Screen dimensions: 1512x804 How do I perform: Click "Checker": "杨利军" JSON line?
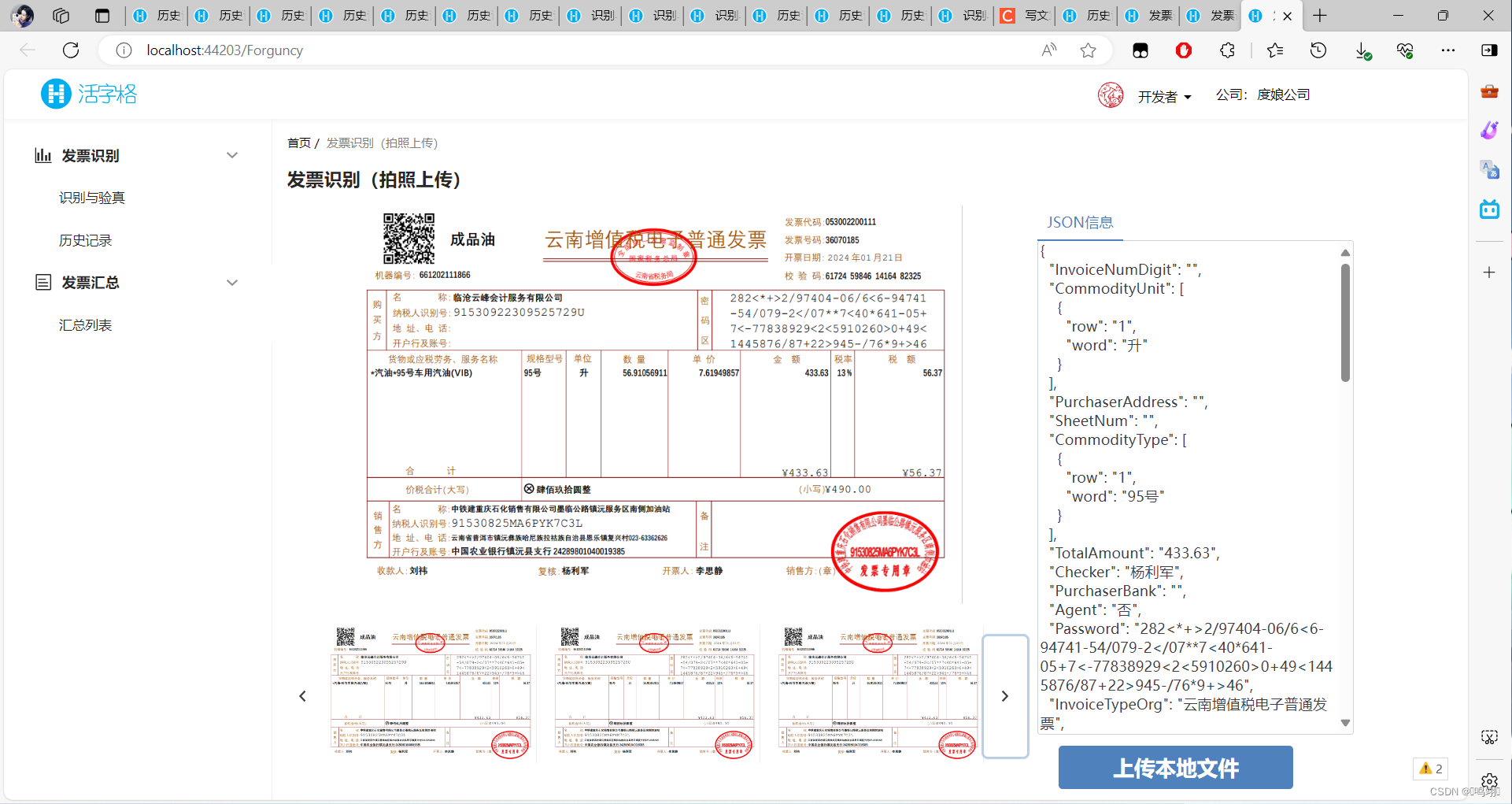[1116, 572]
